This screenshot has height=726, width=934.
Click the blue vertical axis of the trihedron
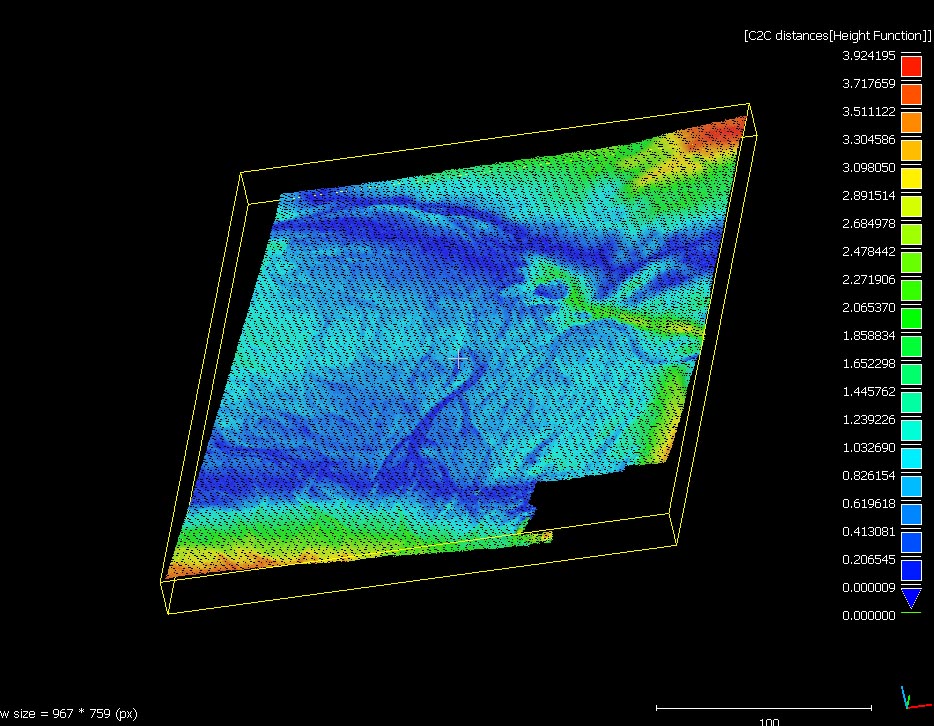903,692
